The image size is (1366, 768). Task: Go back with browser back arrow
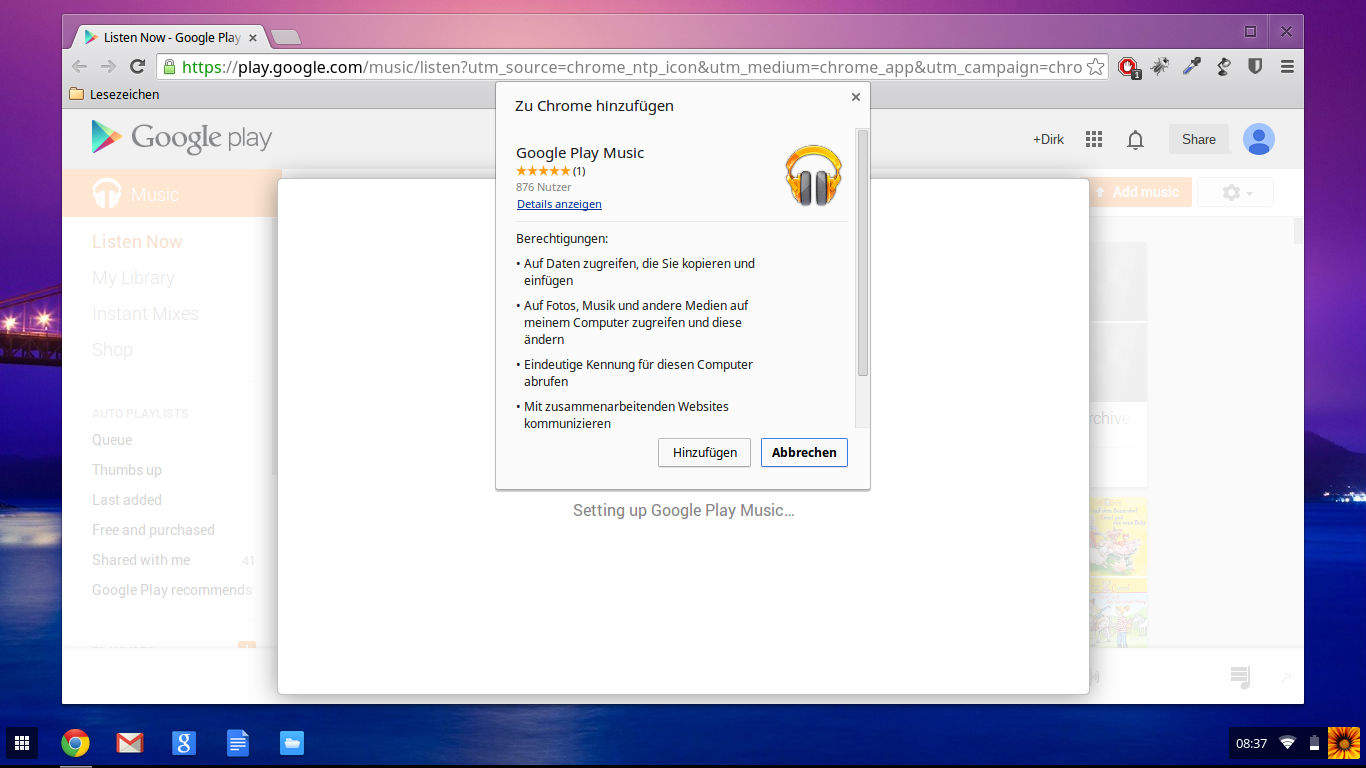[80, 67]
